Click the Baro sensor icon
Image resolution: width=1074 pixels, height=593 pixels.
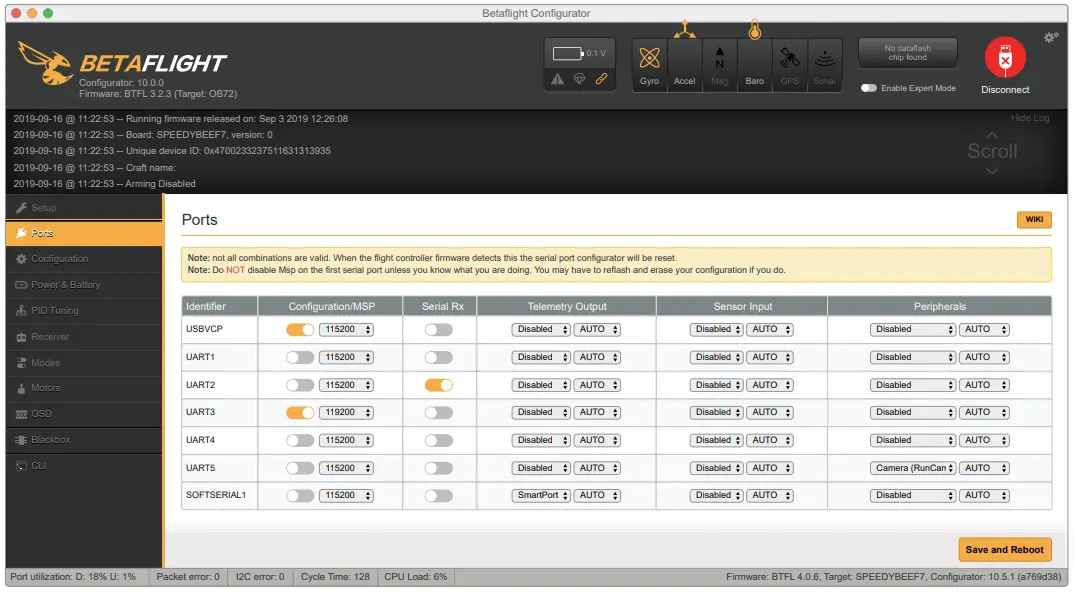point(754,30)
